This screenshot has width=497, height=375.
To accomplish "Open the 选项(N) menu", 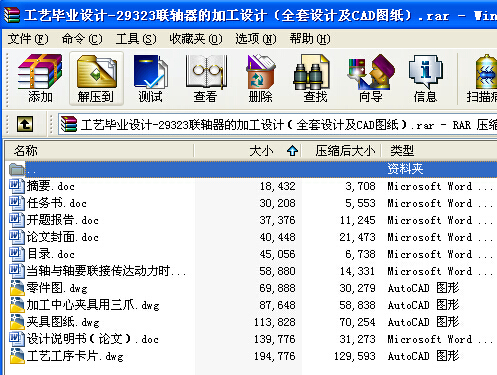I will [x=256, y=39].
